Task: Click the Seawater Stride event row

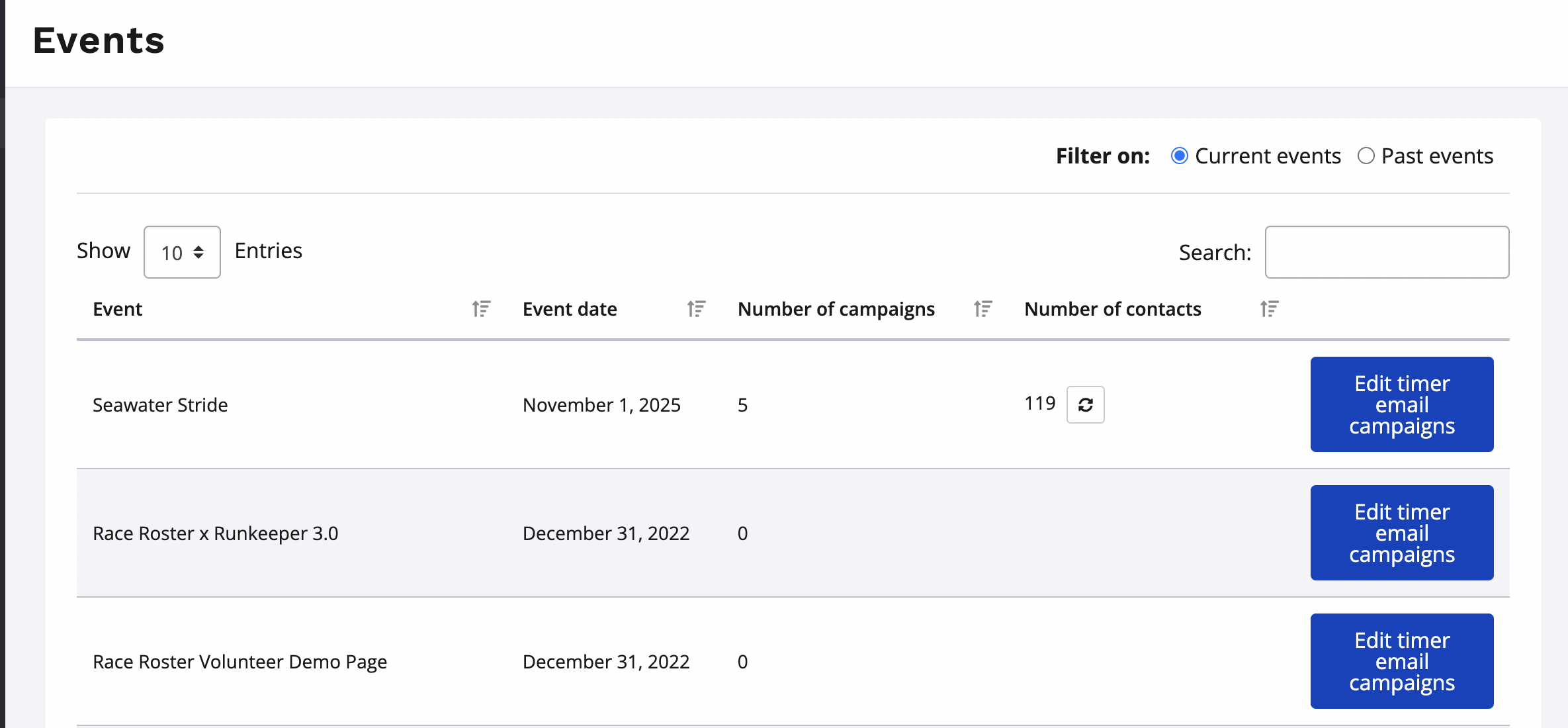Action: (x=160, y=405)
